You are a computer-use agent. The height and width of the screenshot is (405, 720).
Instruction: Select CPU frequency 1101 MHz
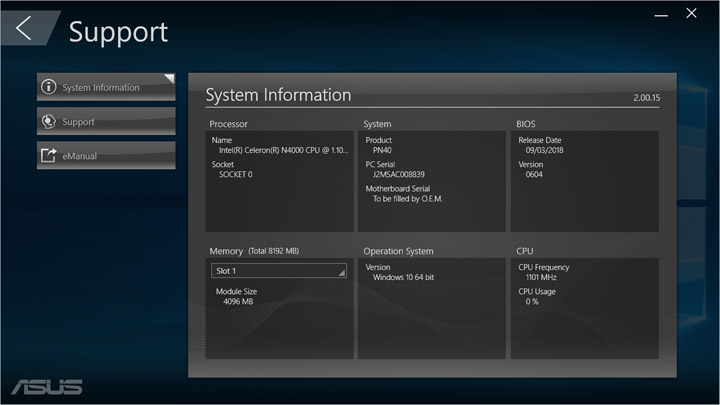pyautogui.click(x=541, y=277)
